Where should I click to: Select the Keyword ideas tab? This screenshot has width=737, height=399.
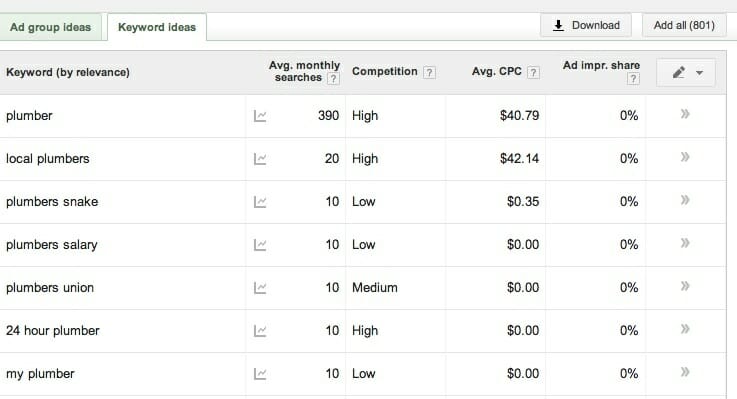(x=157, y=27)
